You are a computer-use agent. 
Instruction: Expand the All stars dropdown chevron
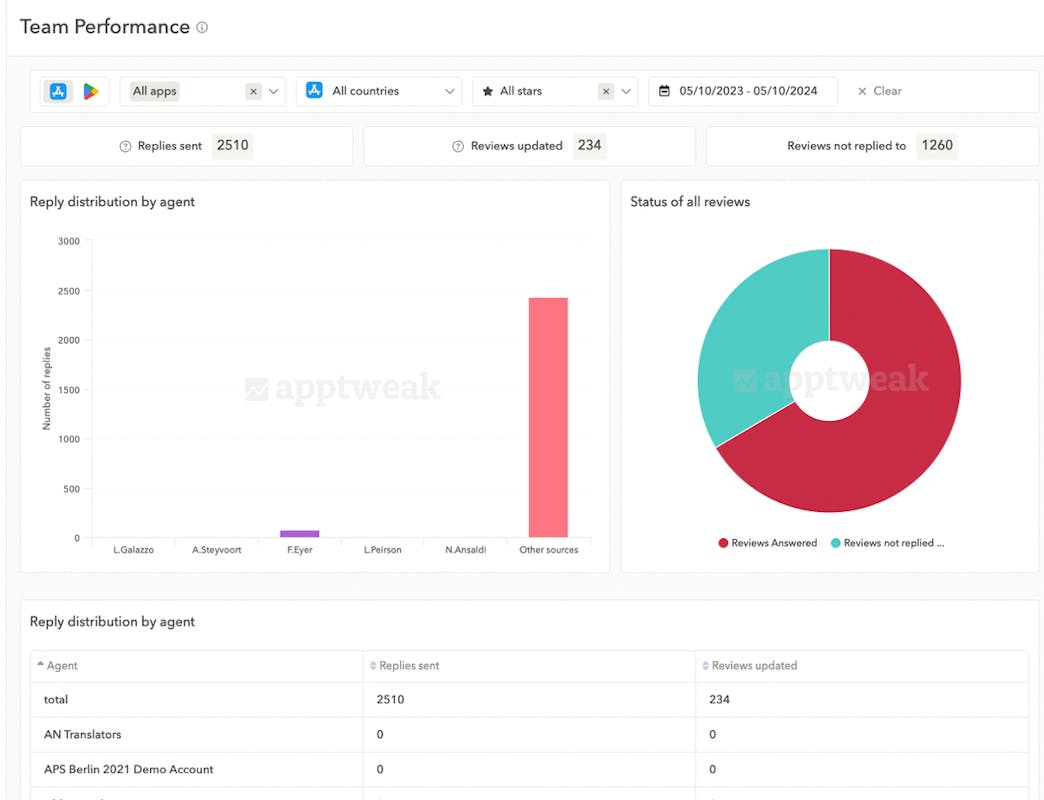626,91
